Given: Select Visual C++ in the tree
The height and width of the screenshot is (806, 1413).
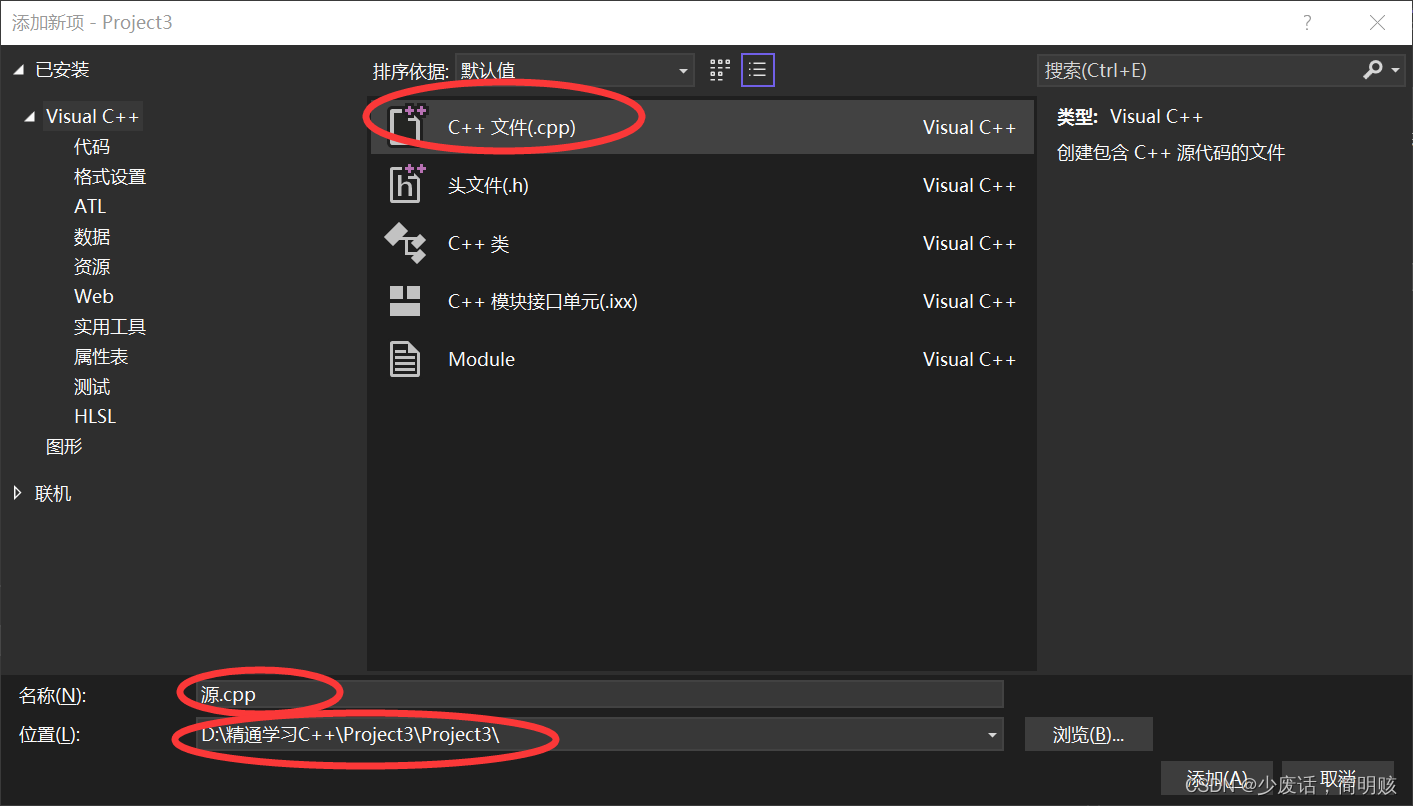Looking at the screenshot, I should coord(92,117).
